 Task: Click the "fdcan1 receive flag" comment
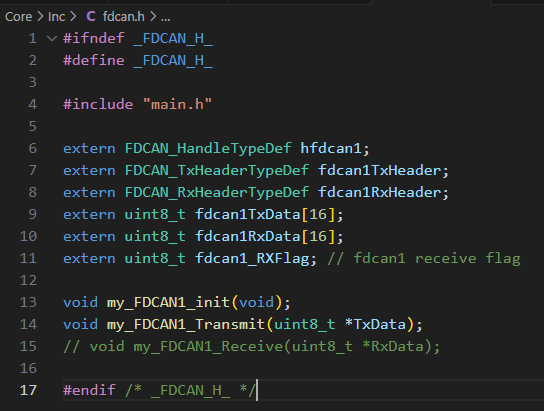click(424, 259)
